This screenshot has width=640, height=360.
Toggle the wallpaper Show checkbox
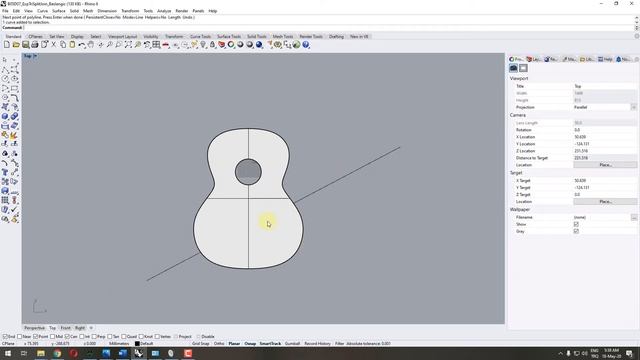point(576,224)
